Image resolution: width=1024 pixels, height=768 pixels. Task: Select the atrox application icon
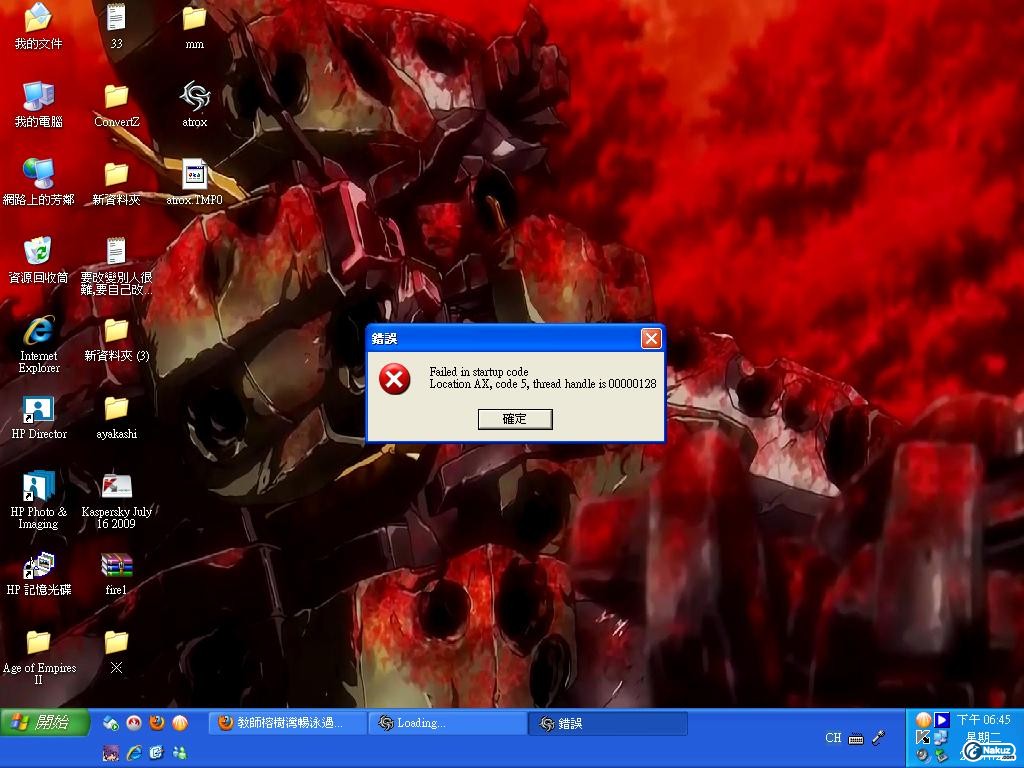tap(195, 104)
